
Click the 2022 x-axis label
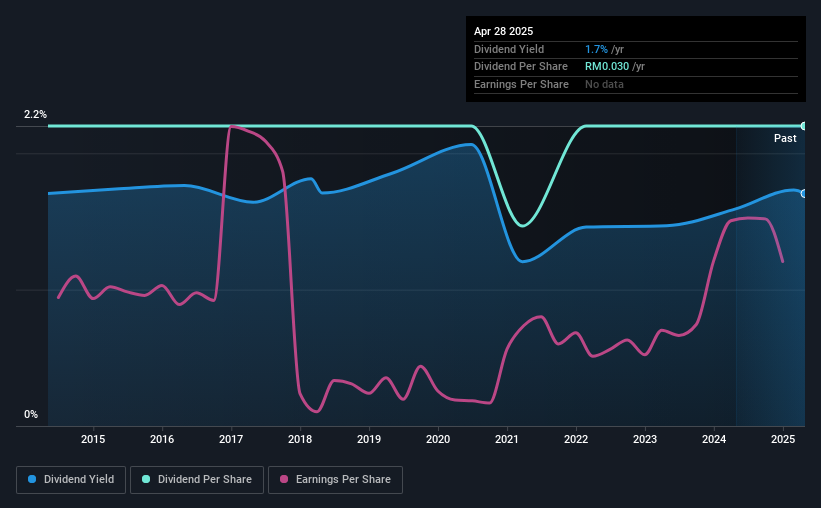(576, 439)
